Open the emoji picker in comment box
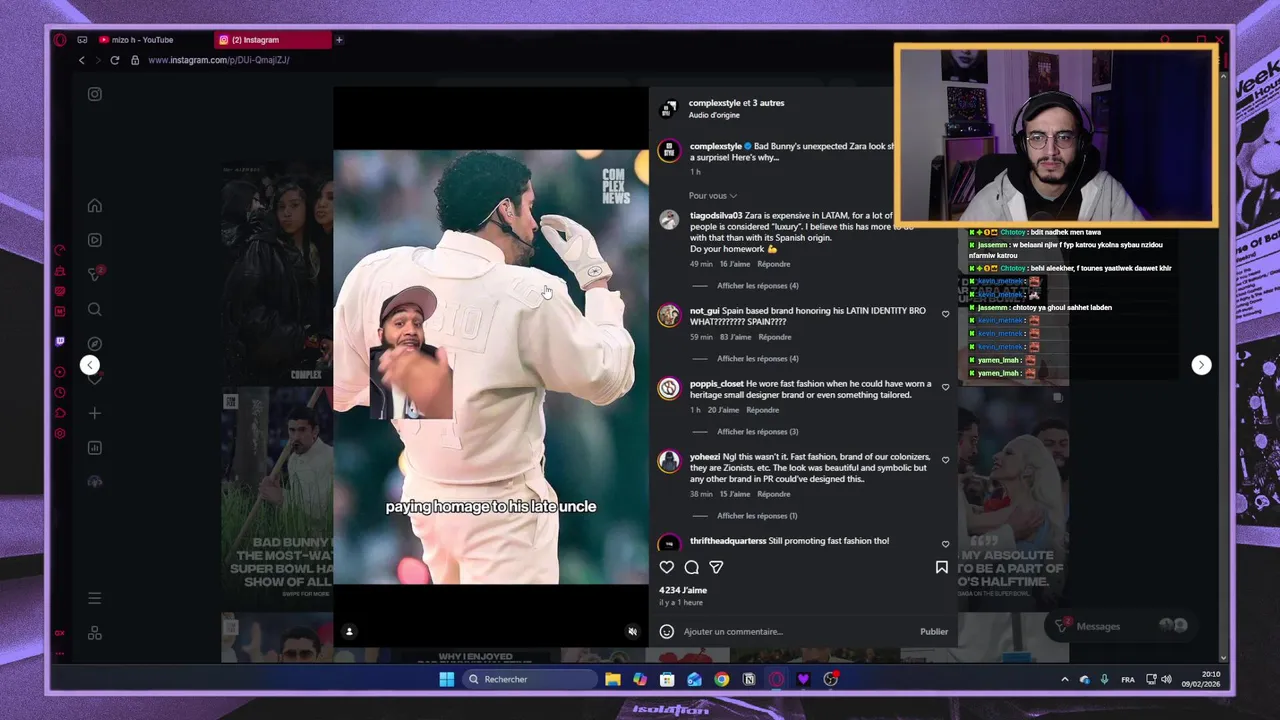1280x720 pixels. [667, 631]
